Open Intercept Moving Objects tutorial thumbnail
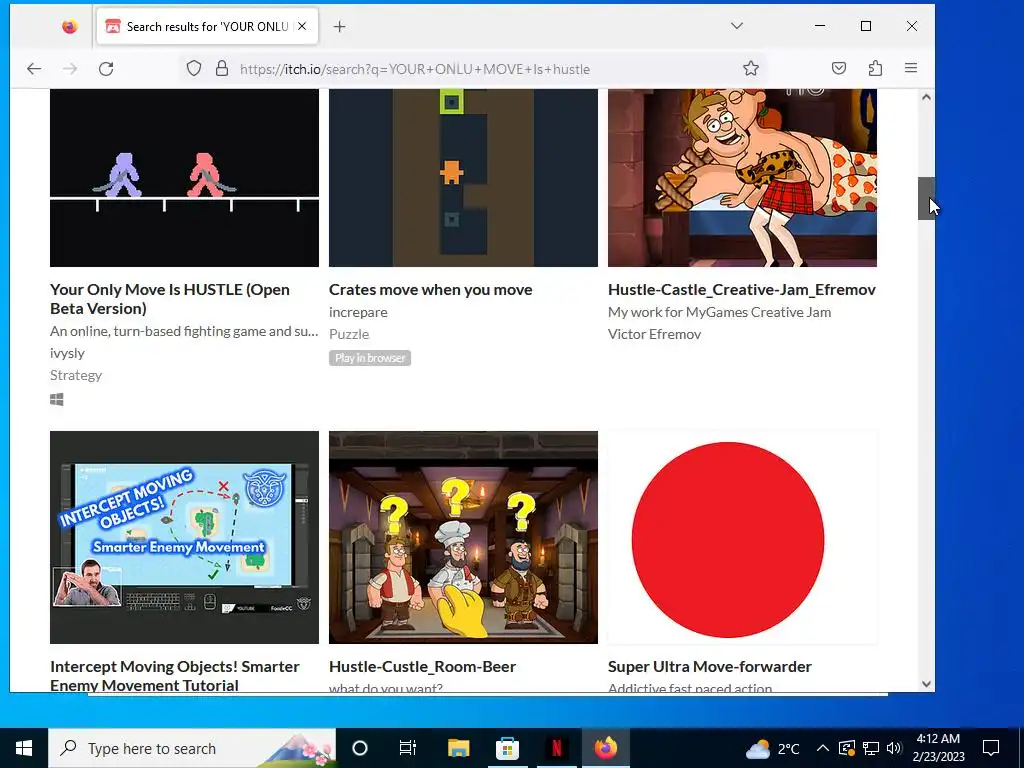 click(184, 537)
